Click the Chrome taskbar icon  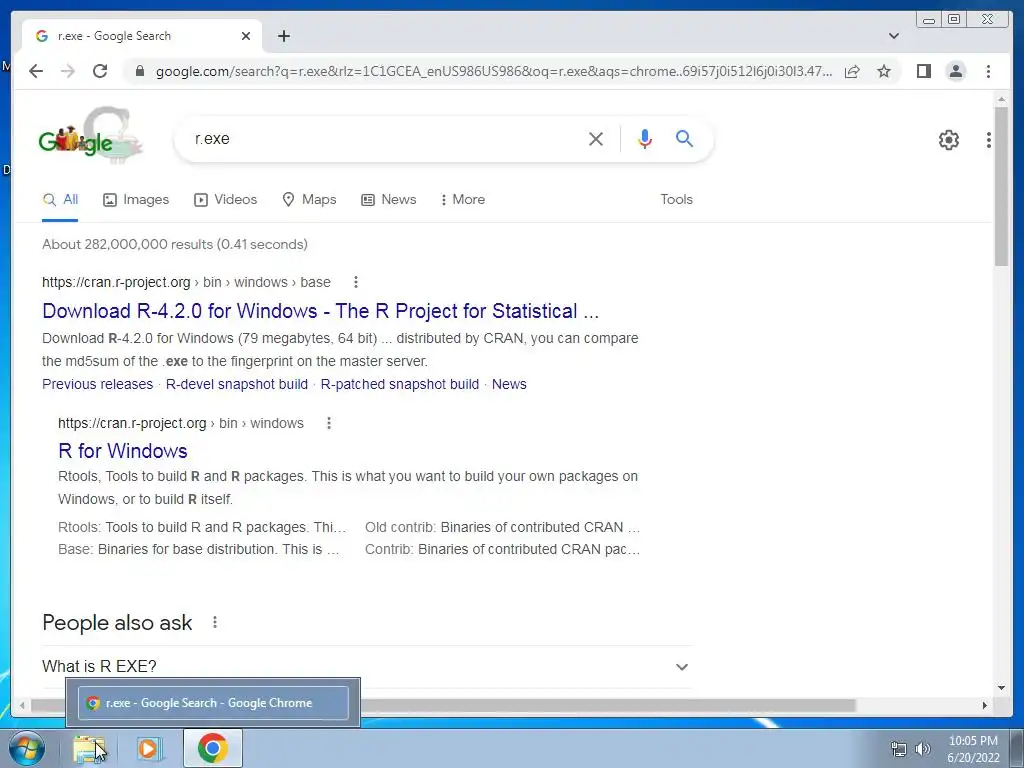212,748
